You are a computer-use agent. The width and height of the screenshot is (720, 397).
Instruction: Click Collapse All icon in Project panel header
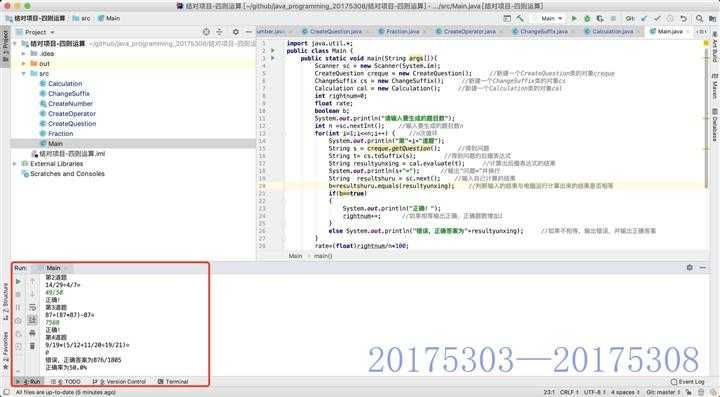coord(219,32)
